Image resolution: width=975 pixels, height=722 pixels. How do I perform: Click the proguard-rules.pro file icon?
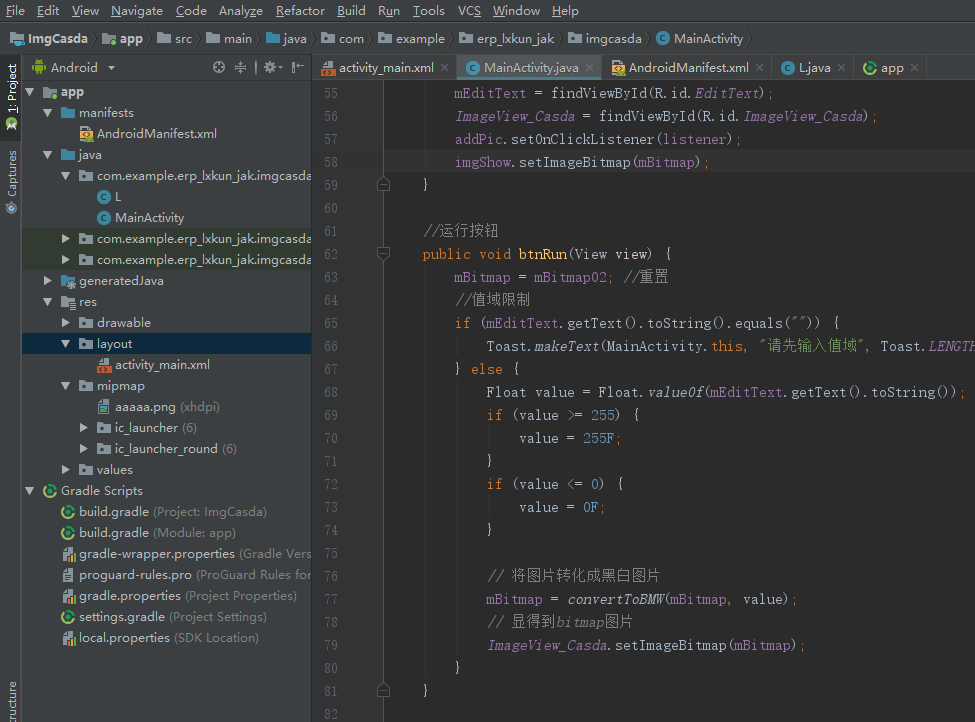pyautogui.click(x=68, y=575)
